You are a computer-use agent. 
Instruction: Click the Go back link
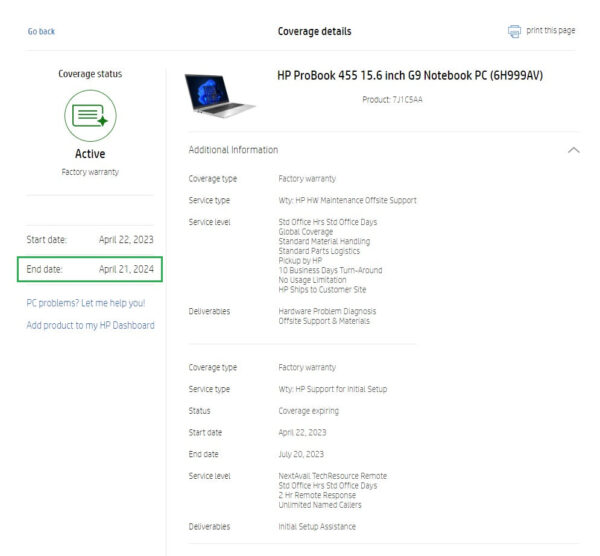click(x=41, y=31)
